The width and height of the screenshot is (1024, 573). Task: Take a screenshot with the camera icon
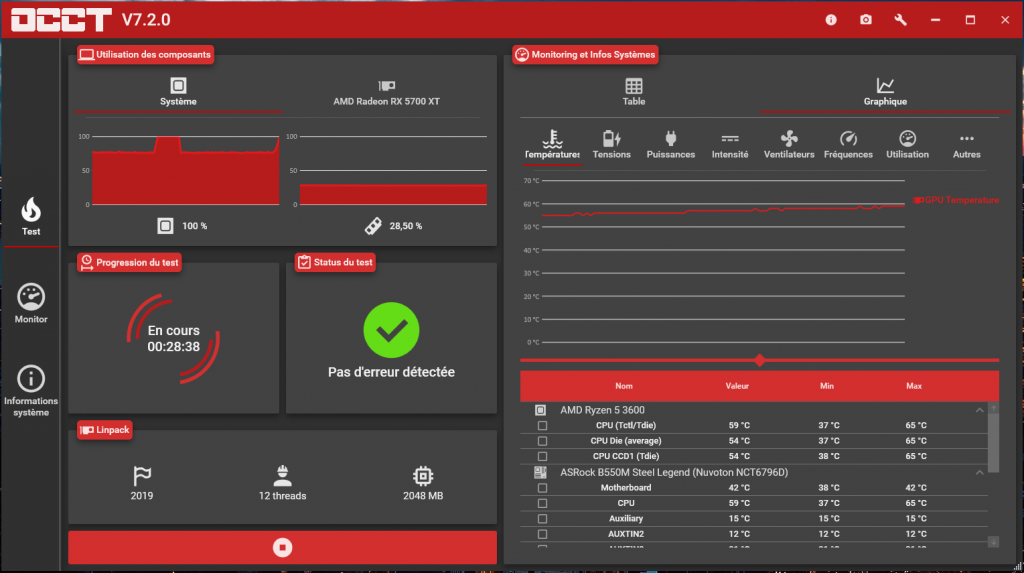(x=865, y=20)
